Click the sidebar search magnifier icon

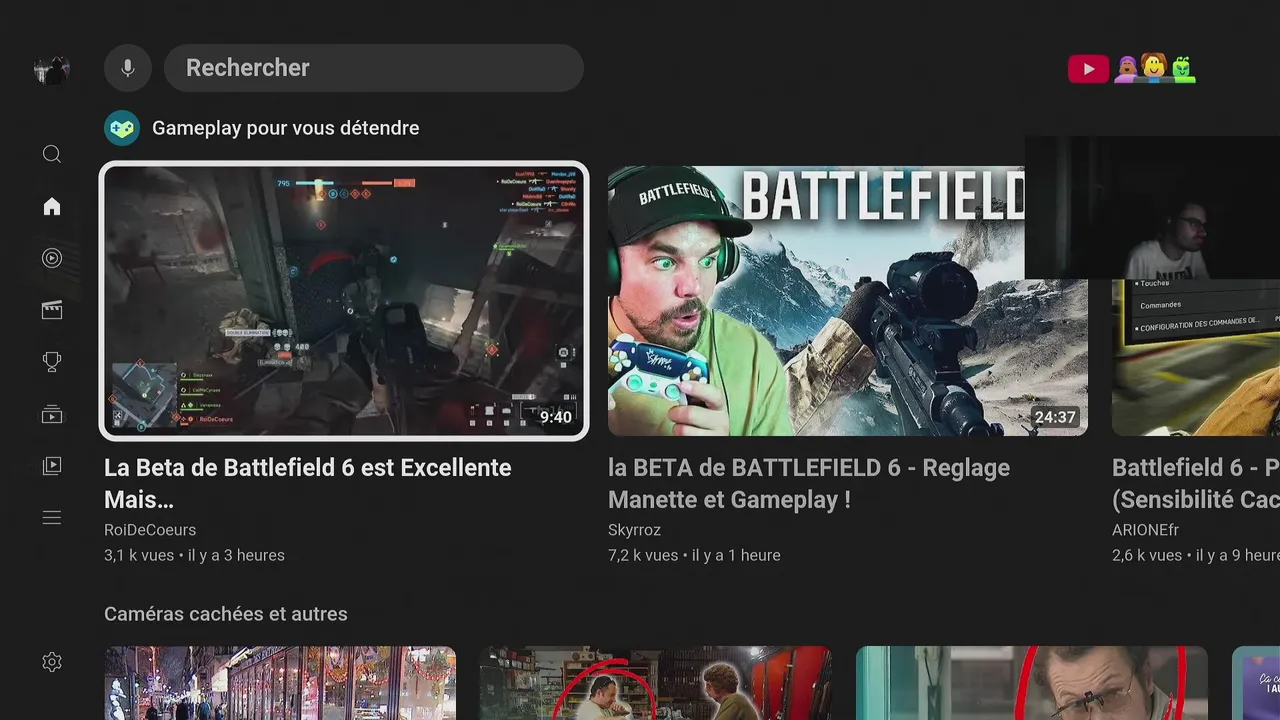point(52,154)
